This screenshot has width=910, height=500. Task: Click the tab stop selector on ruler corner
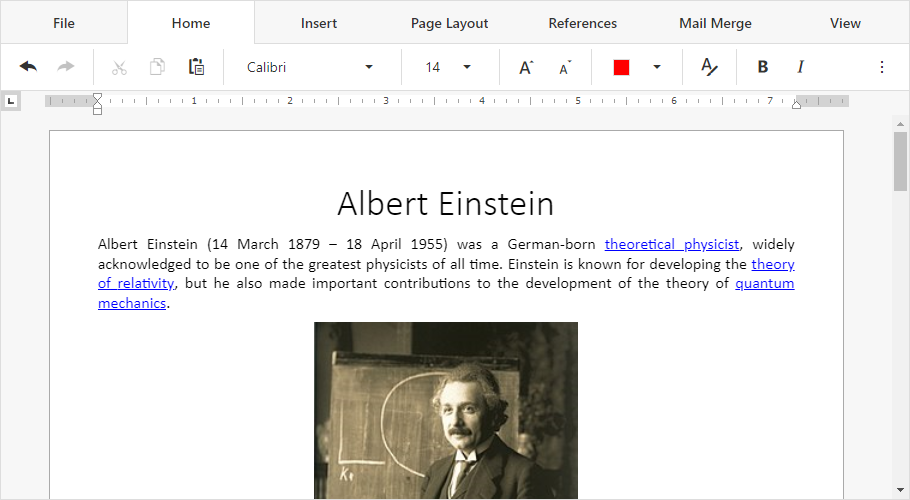(10, 100)
